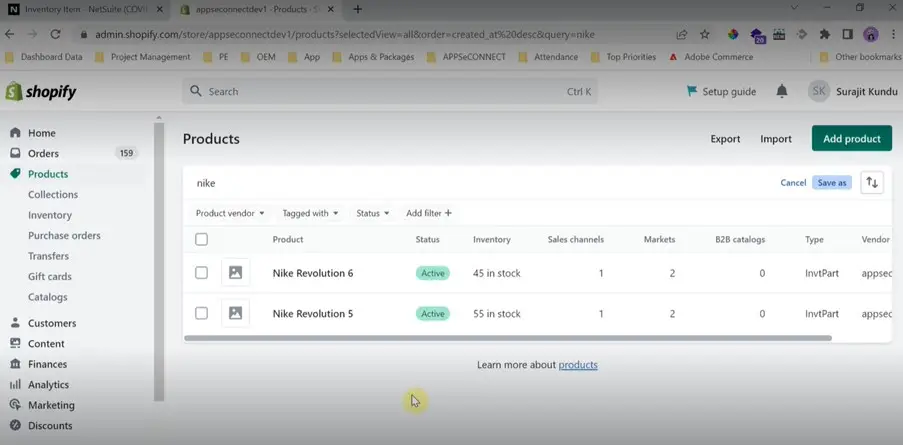
Task: Open Discounts in sidebar
Action: (x=50, y=426)
